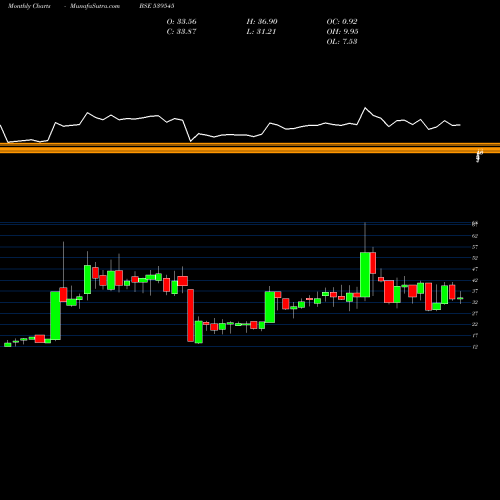Click the 'OC: 0.92' value
500x500 pixels.
(342, 22)
